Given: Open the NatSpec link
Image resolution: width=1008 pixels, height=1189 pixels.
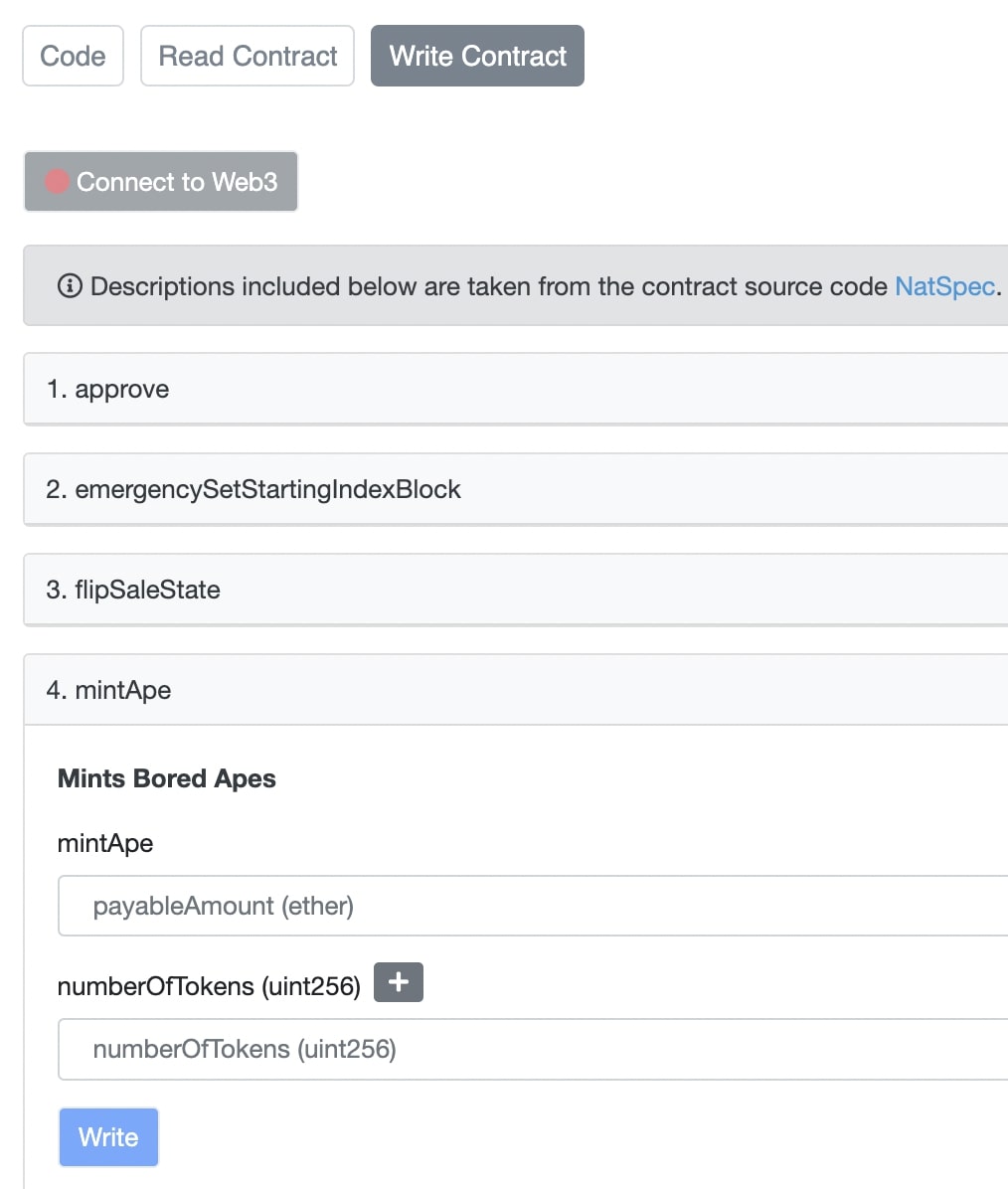Looking at the screenshot, I should tap(945, 286).
